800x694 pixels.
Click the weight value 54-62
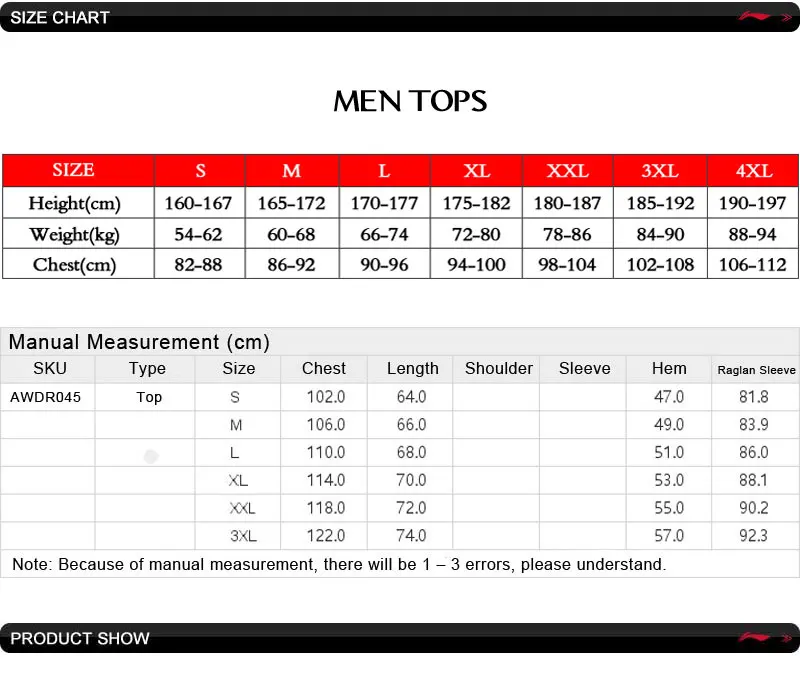pos(198,234)
